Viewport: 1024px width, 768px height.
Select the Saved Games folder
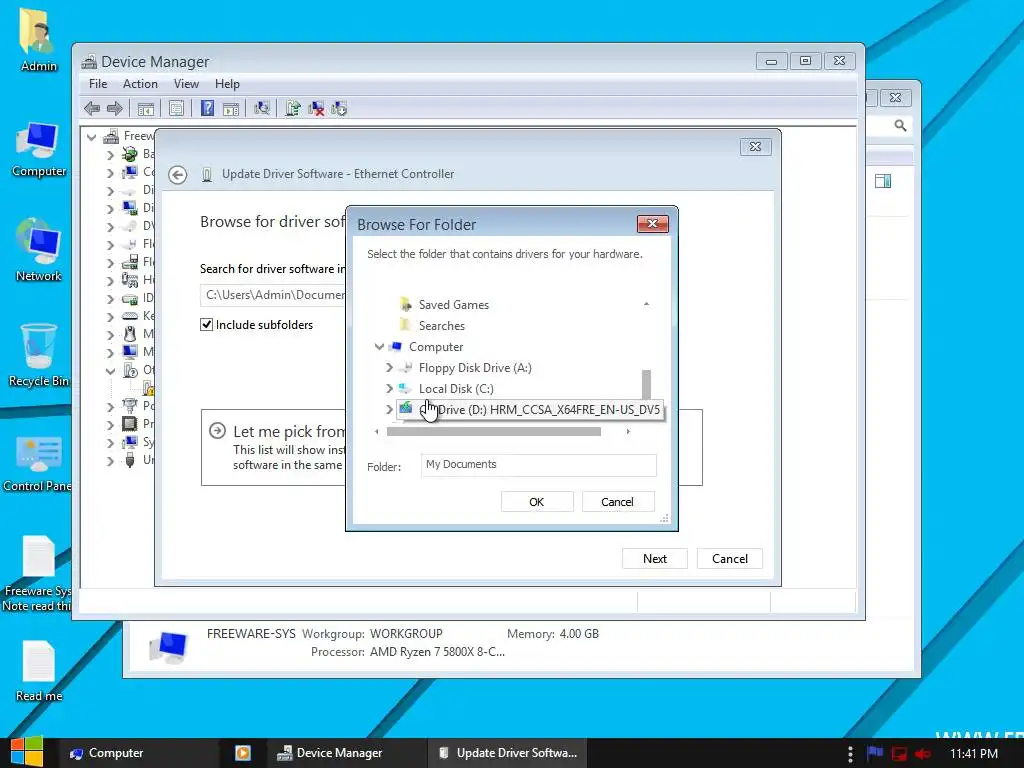pos(453,305)
